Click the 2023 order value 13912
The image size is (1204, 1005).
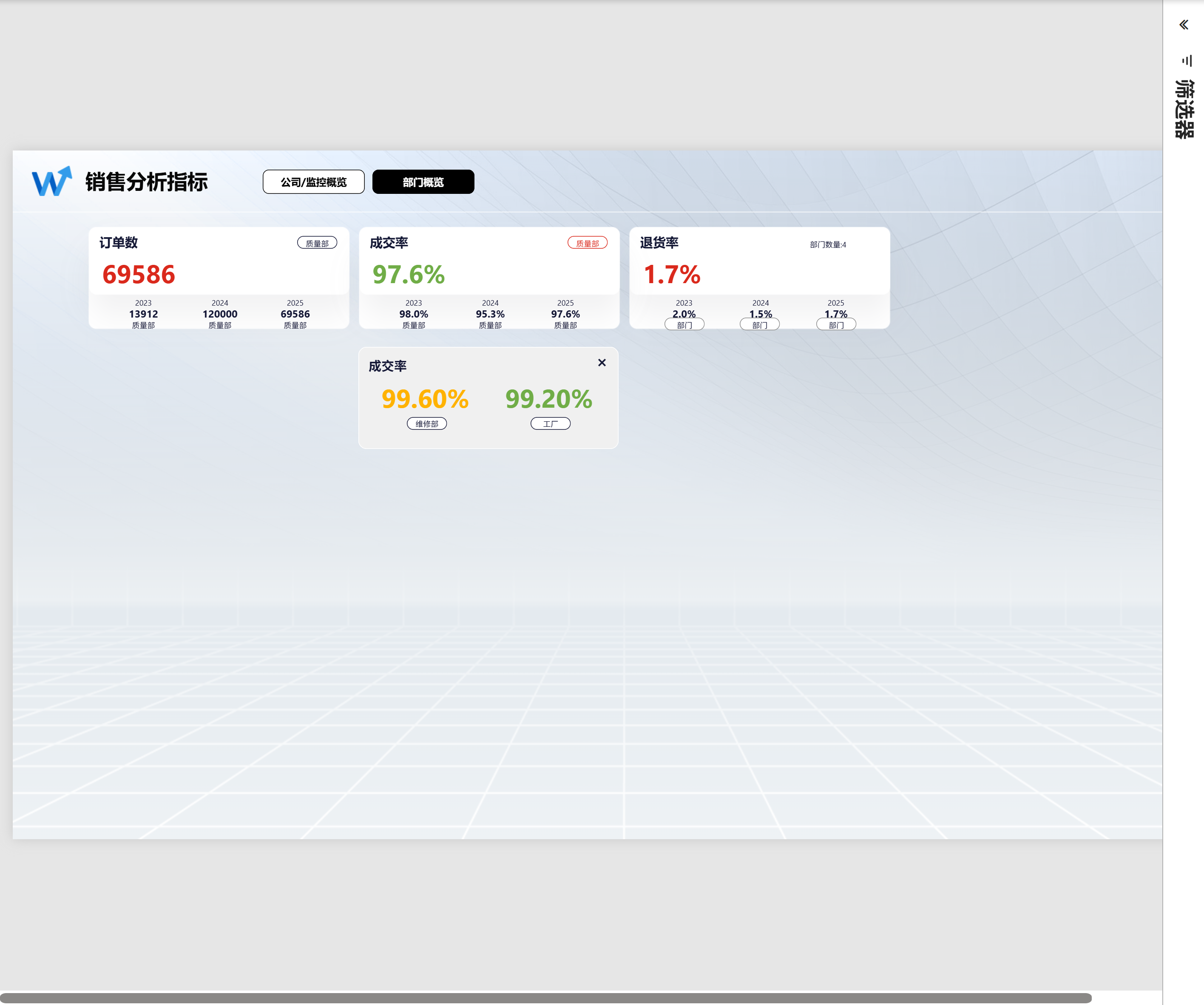tap(143, 314)
